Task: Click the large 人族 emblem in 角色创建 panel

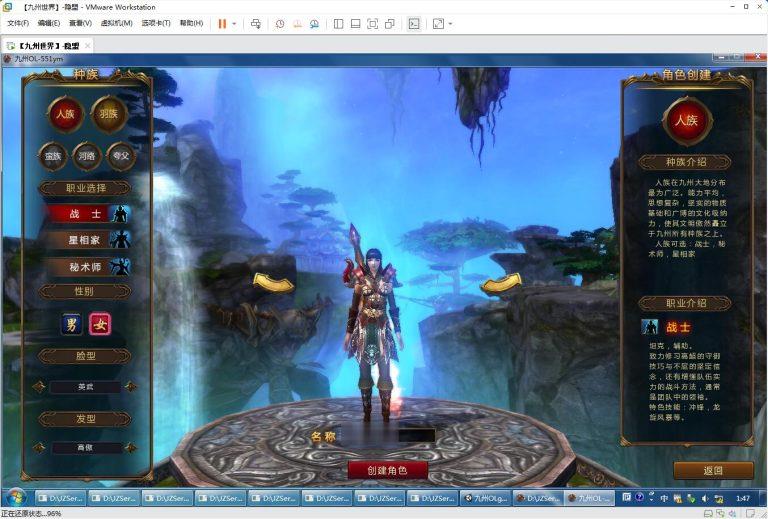Action: point(687,120)
